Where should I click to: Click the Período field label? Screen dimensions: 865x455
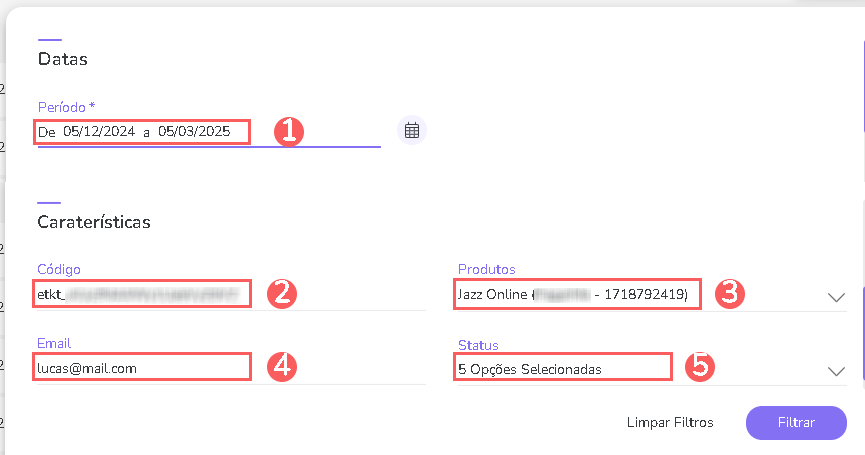(x=66, y=106)
